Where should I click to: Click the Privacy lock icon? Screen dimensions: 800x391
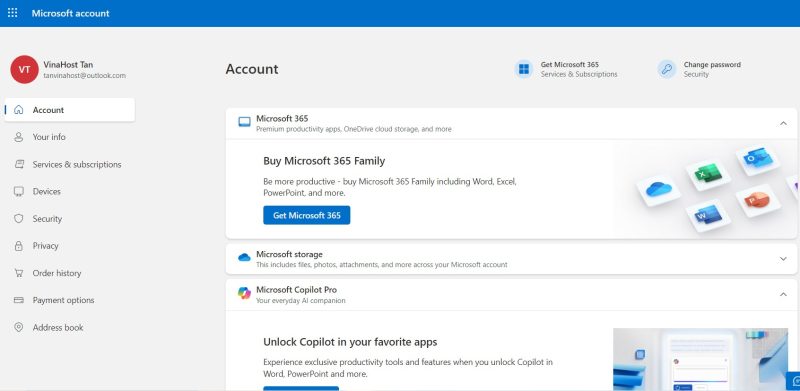(x=19, y=246)
